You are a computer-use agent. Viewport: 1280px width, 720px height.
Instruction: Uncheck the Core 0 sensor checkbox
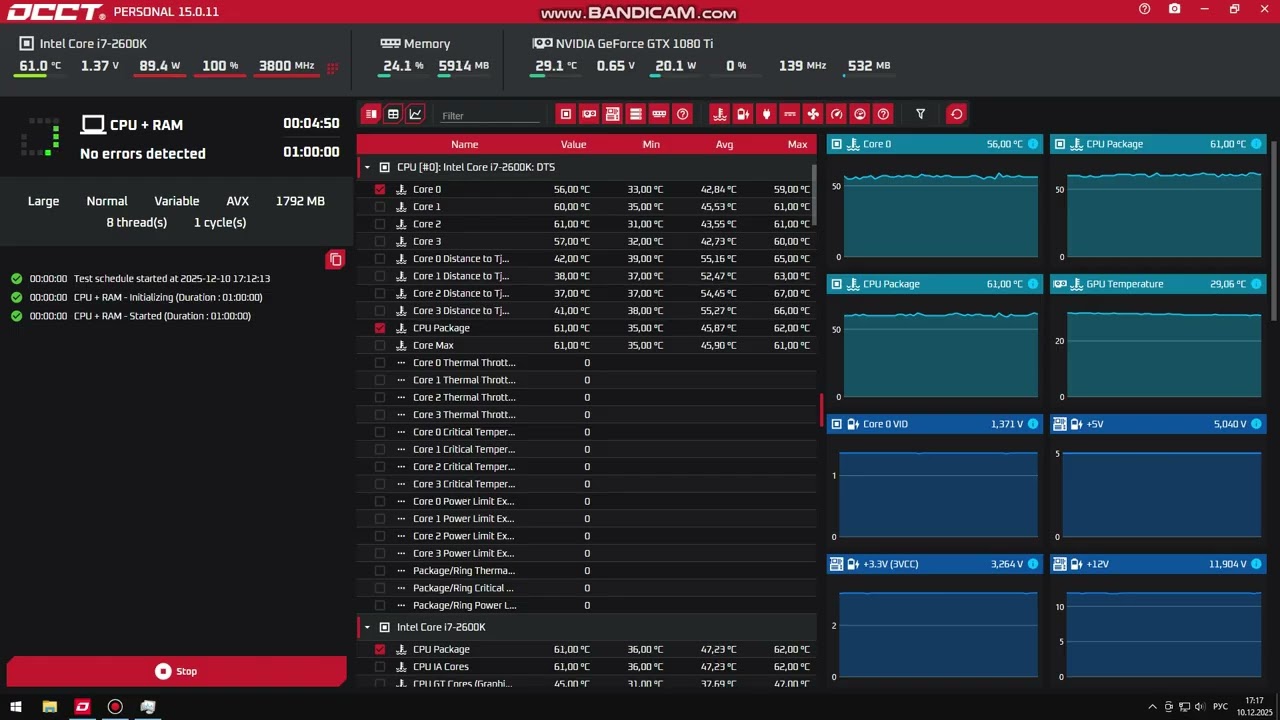tap(380, 189)
